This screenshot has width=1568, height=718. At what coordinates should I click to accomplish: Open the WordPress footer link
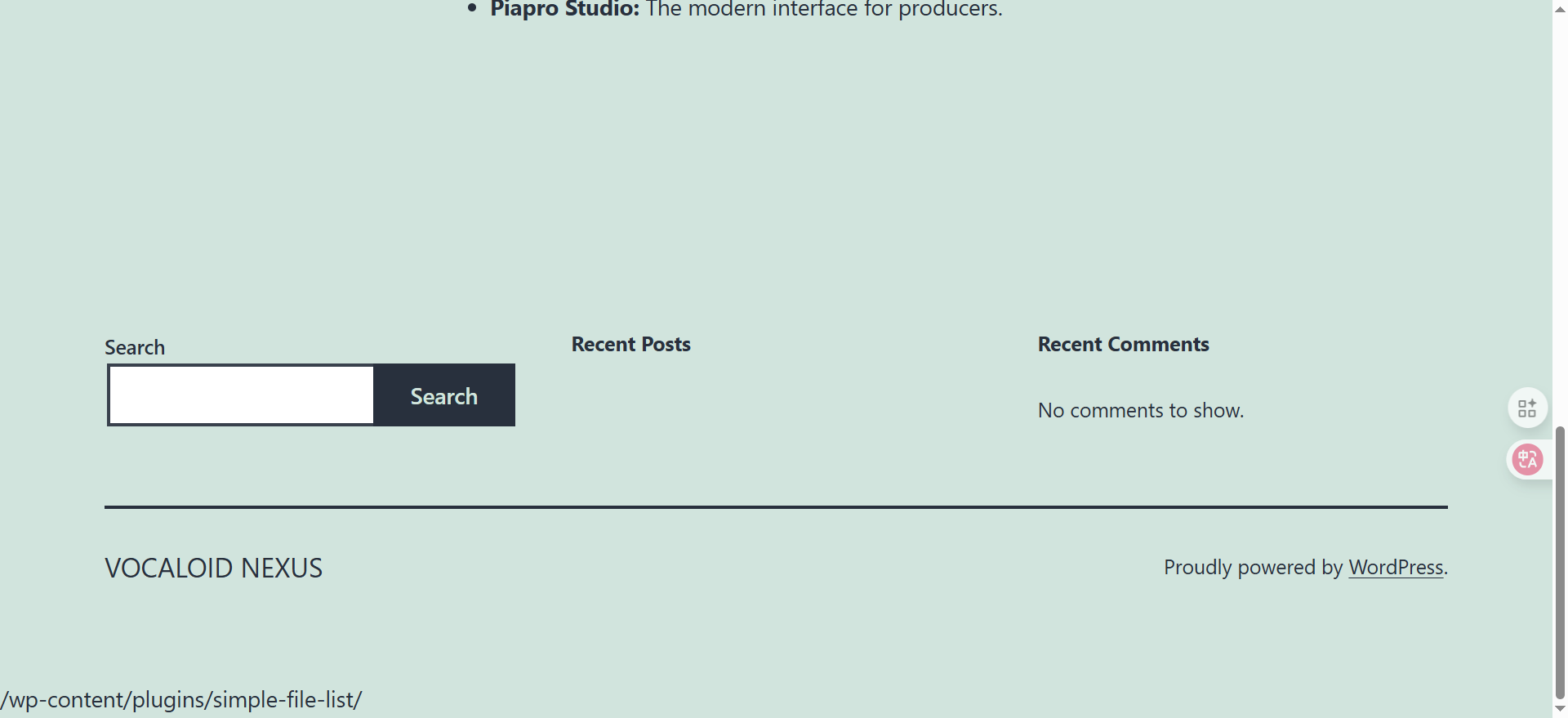click(1395, 567)
